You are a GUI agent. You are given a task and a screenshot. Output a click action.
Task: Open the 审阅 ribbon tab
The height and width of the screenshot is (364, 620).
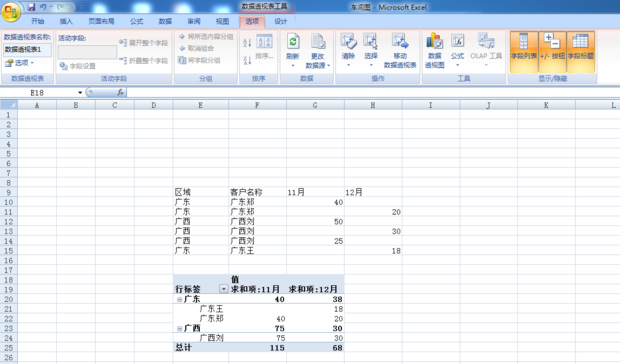point(194,21)
